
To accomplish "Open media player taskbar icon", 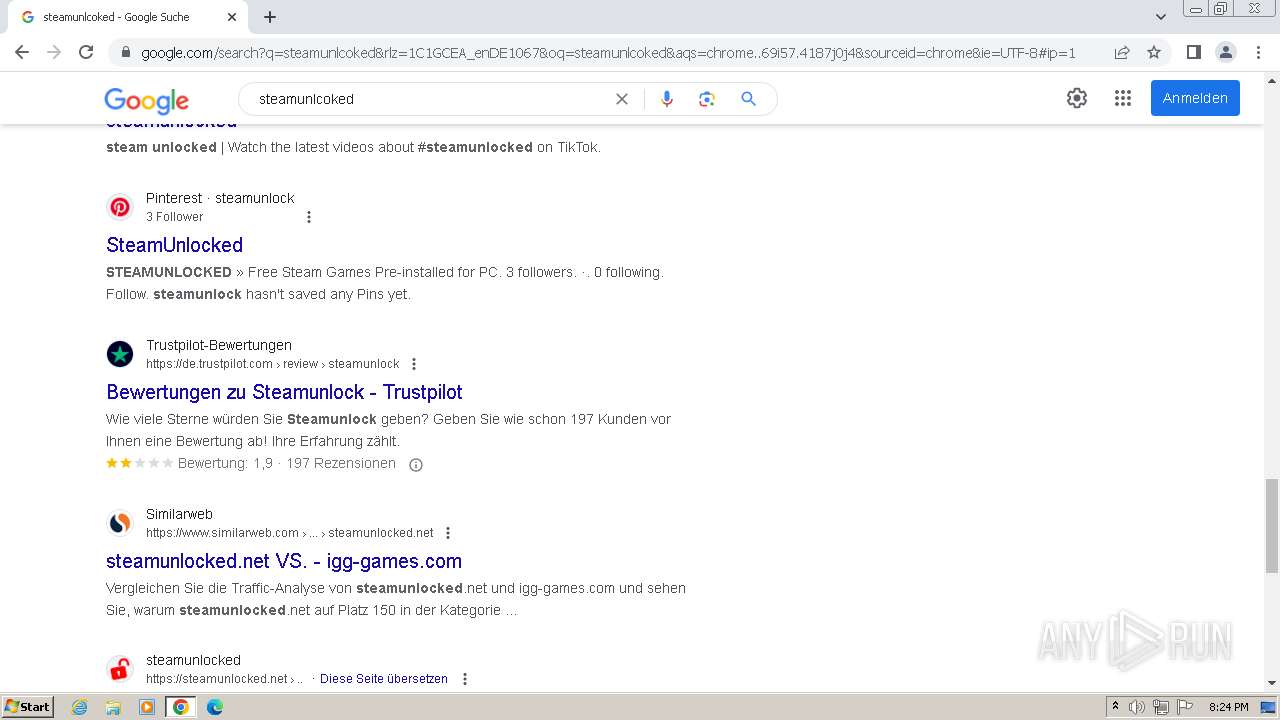I will [x=147, y=707].
